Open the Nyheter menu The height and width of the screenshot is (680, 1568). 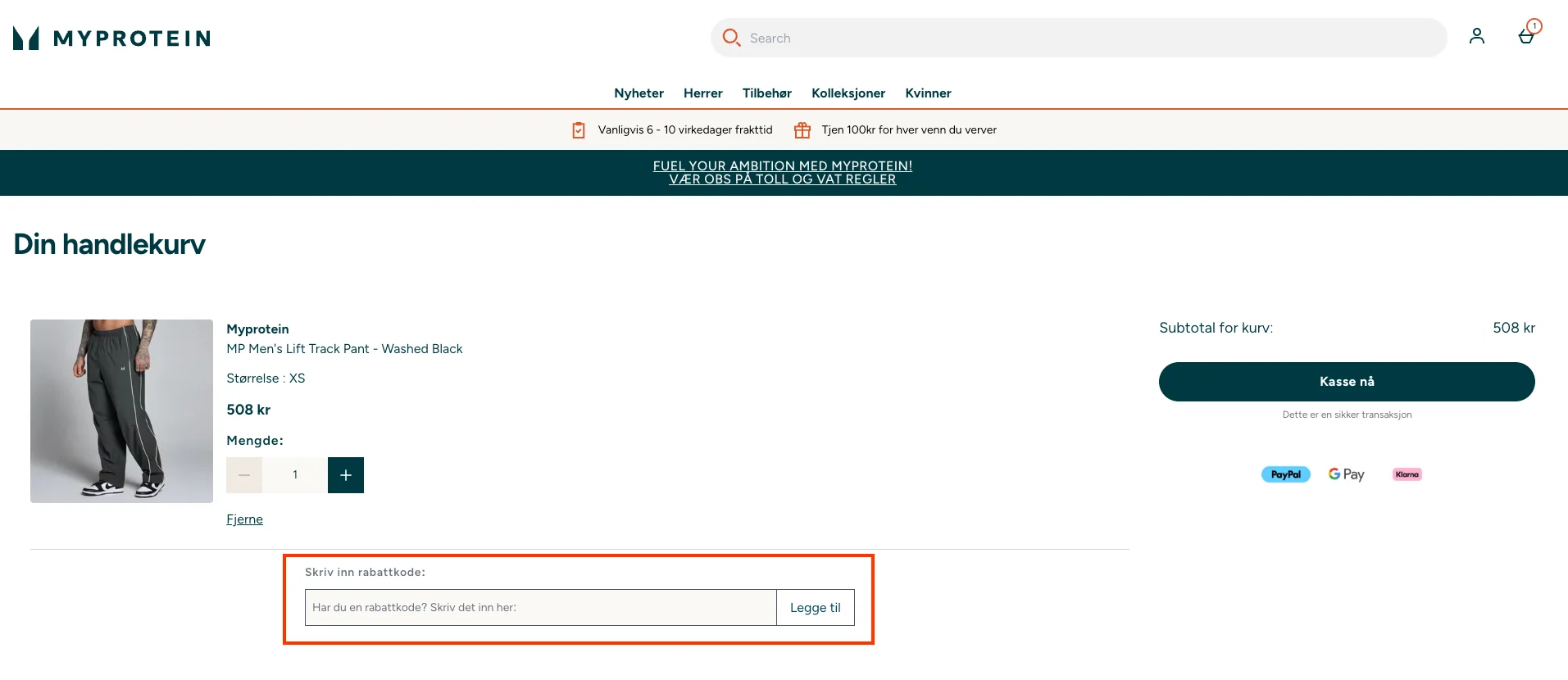pos(639,93)
